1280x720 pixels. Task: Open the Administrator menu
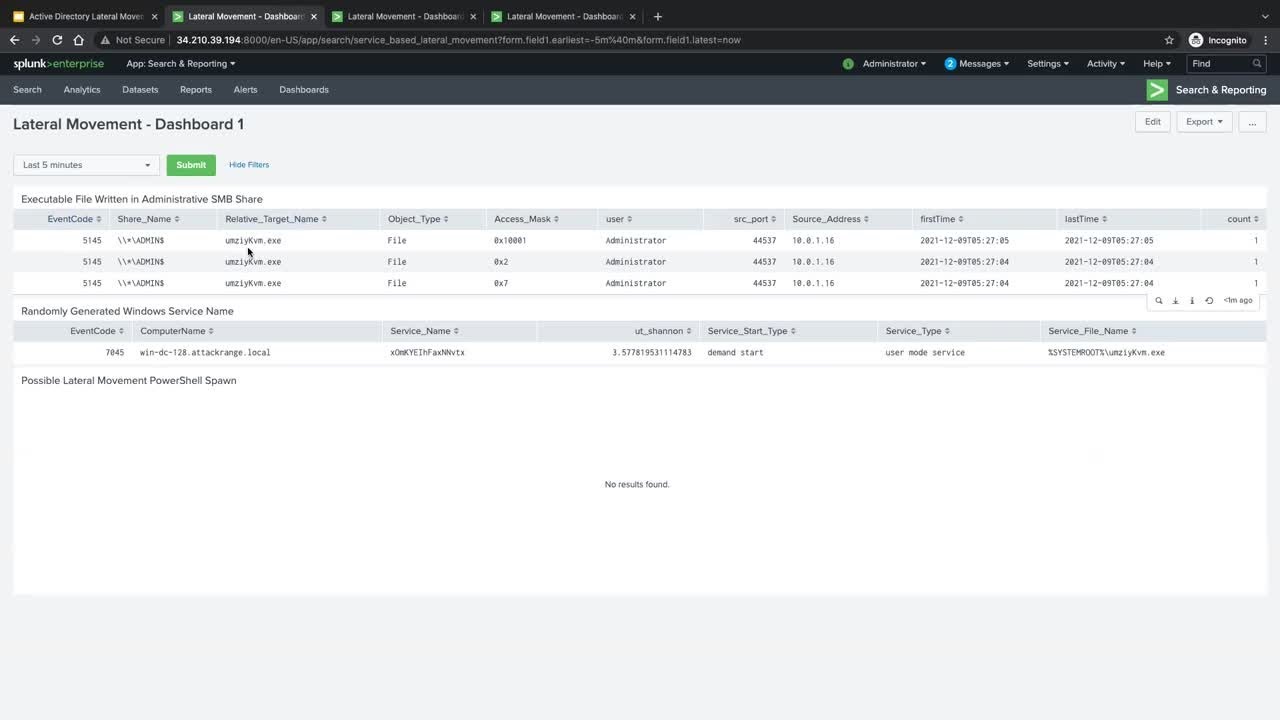pos(894,64)
